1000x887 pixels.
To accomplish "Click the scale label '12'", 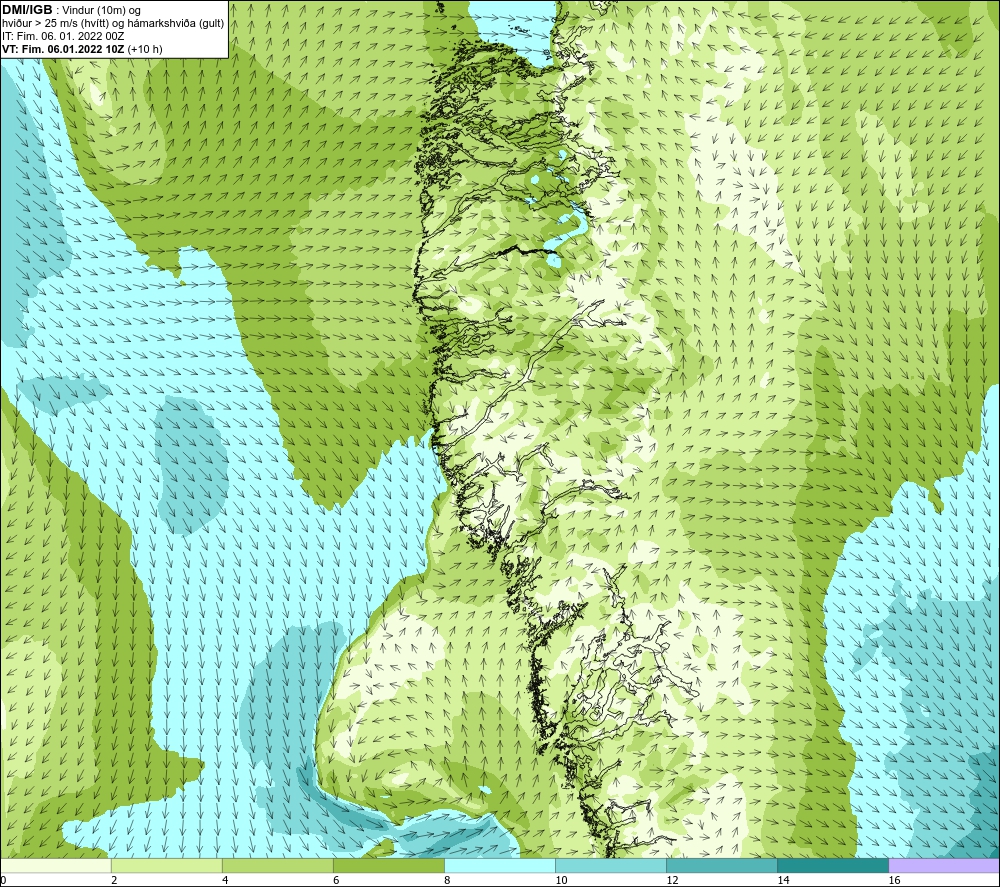I will click(x=672, y=881).
